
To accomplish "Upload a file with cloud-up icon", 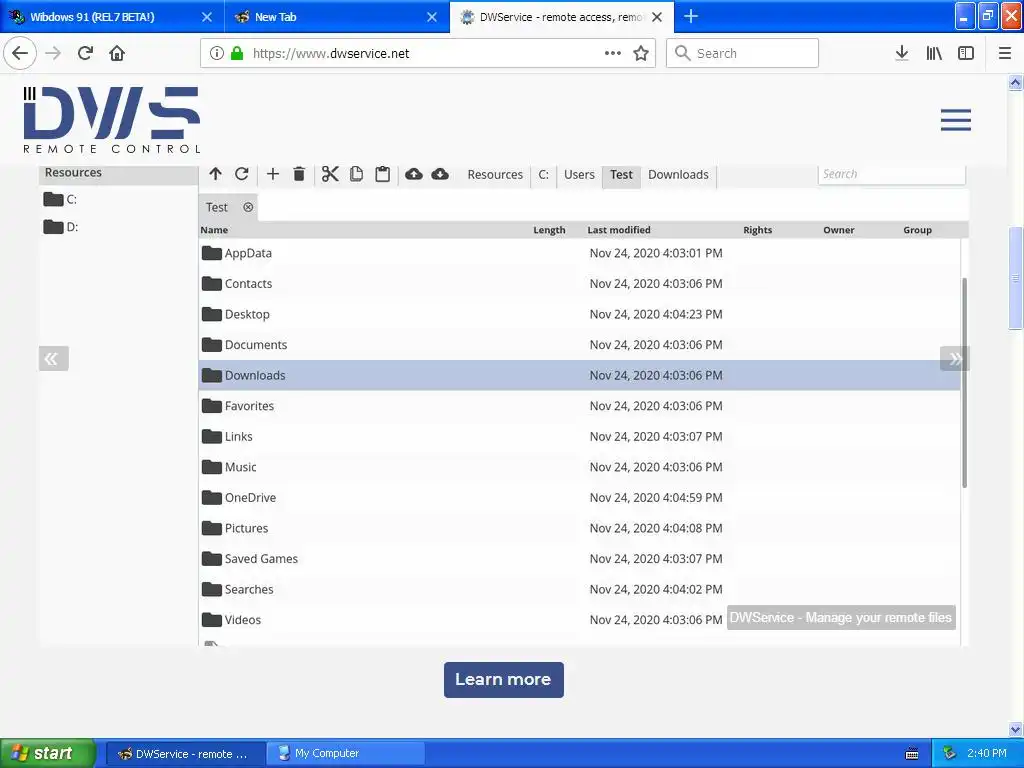I will coord(414,174).
